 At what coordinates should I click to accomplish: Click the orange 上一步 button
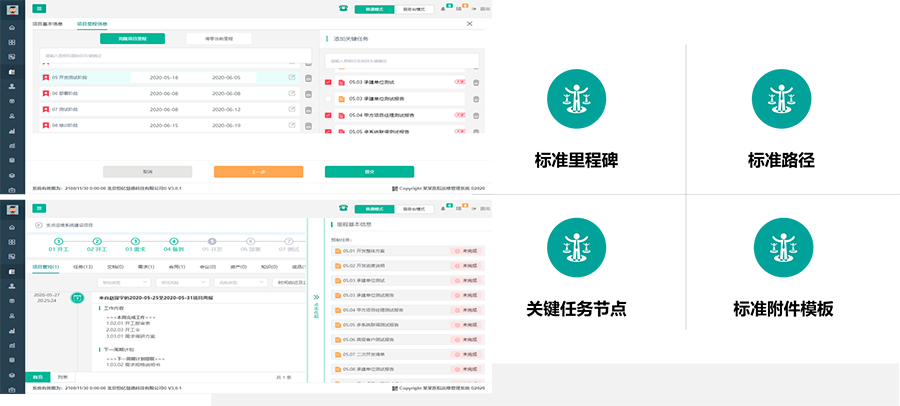point(258,171)
